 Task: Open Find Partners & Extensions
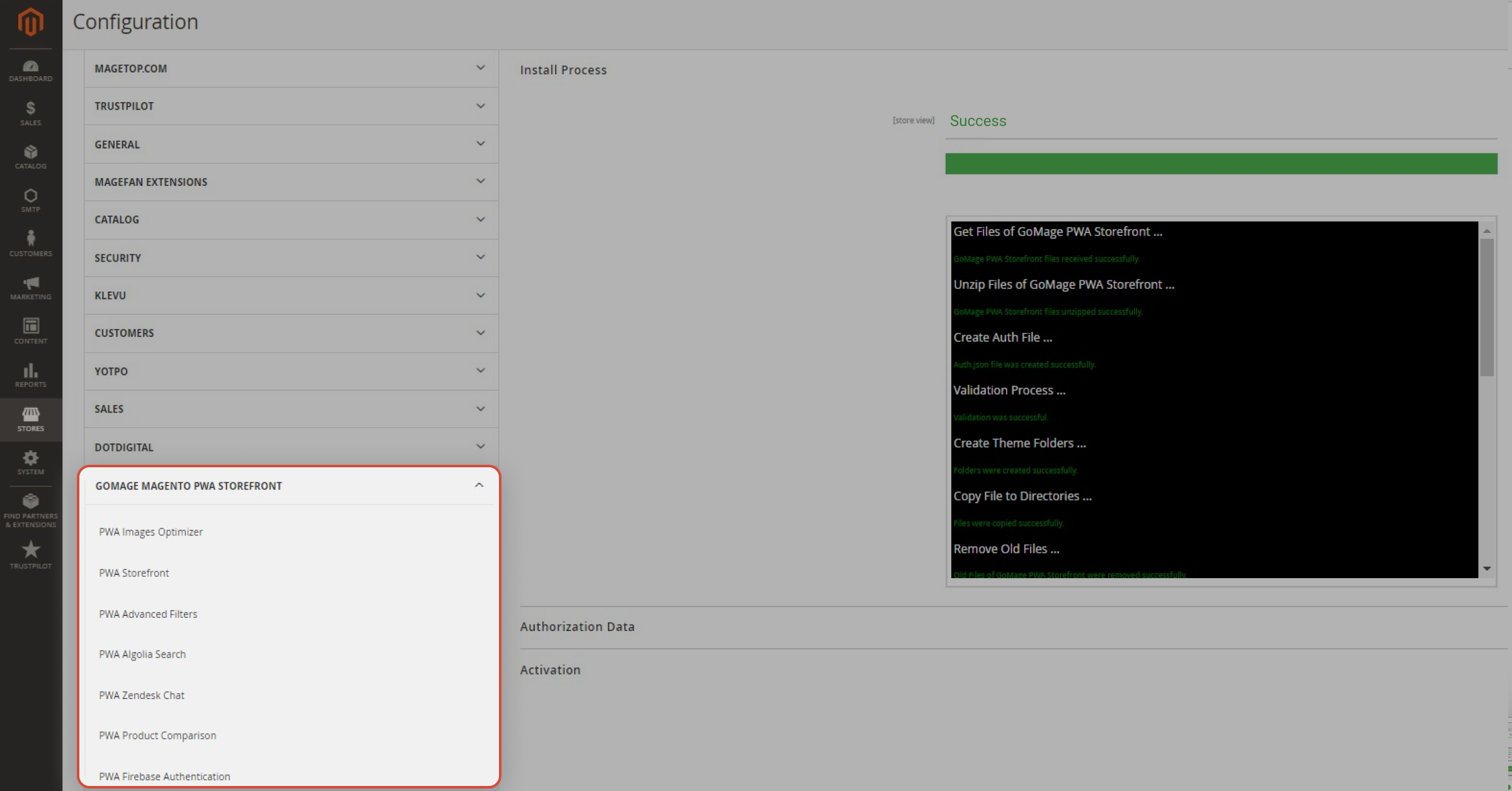[30, 511]
